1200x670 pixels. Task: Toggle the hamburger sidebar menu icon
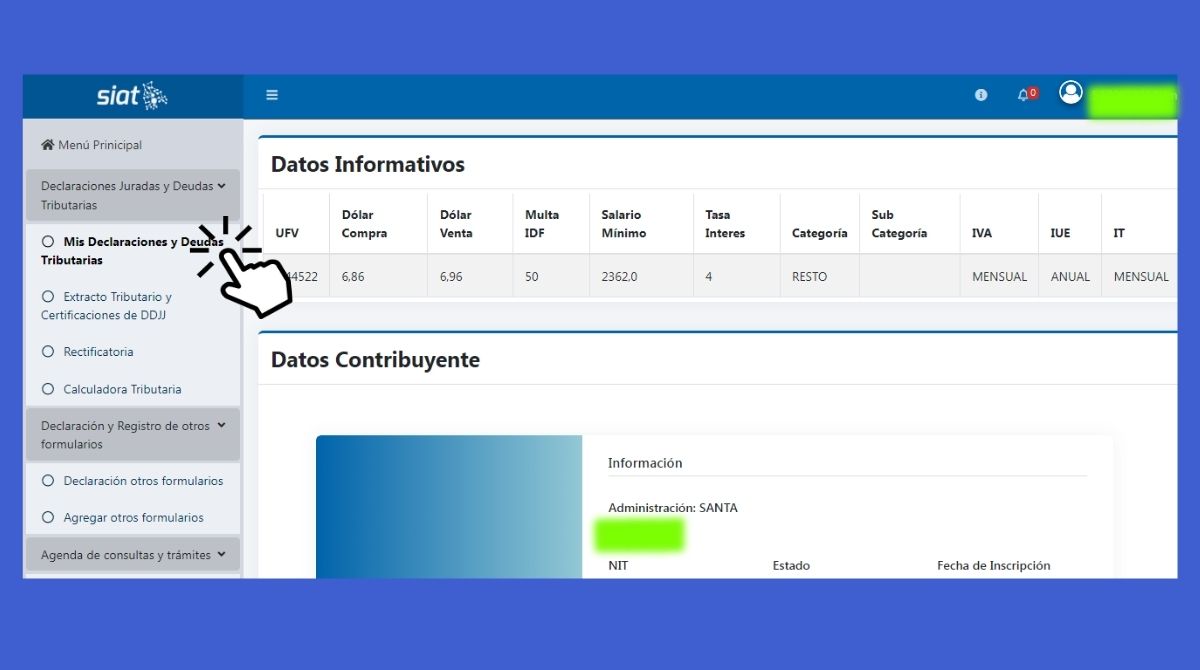point(272,96)
